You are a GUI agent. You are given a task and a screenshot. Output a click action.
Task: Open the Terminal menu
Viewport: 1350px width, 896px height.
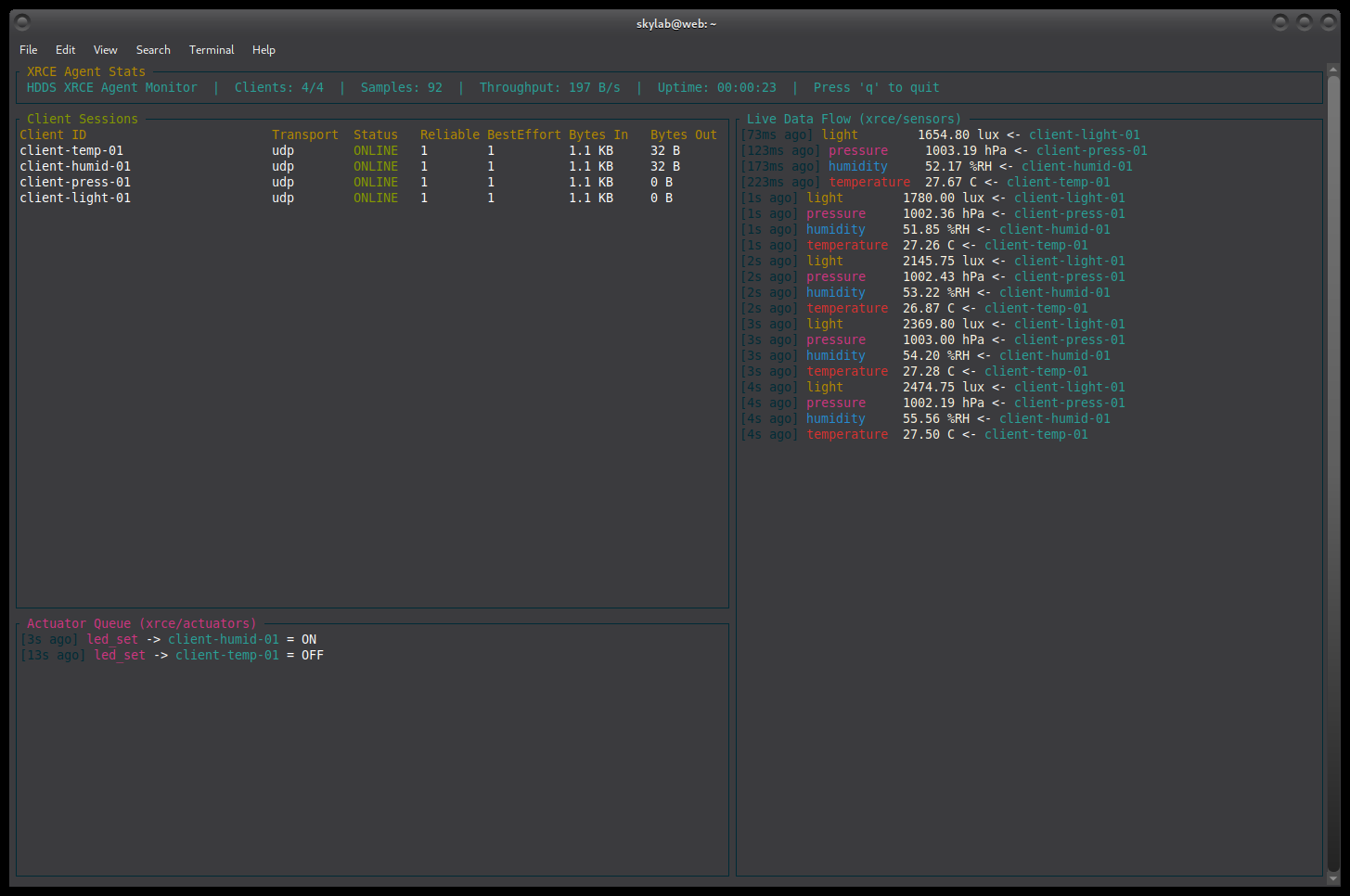pos(212,50)
